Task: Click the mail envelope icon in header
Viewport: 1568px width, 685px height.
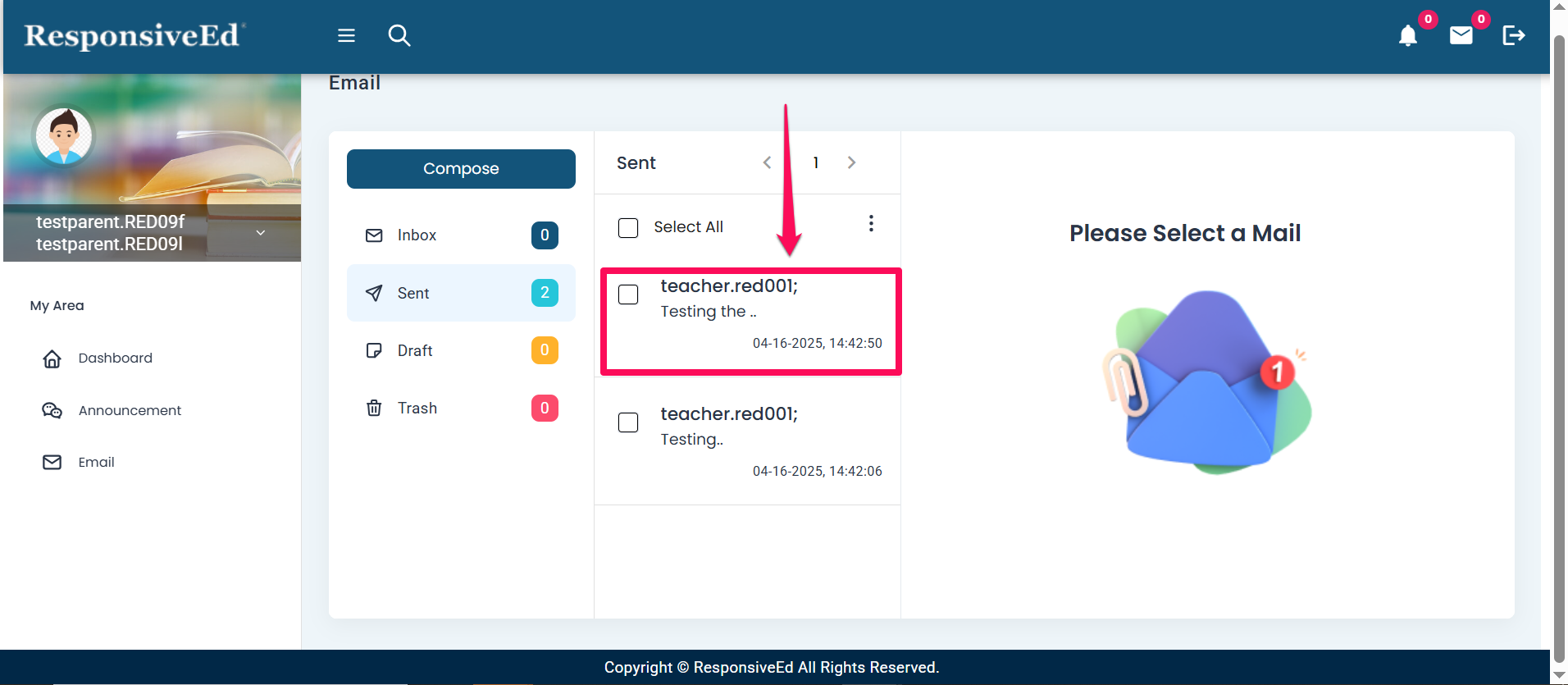Action: click(x=1461, y=35)
